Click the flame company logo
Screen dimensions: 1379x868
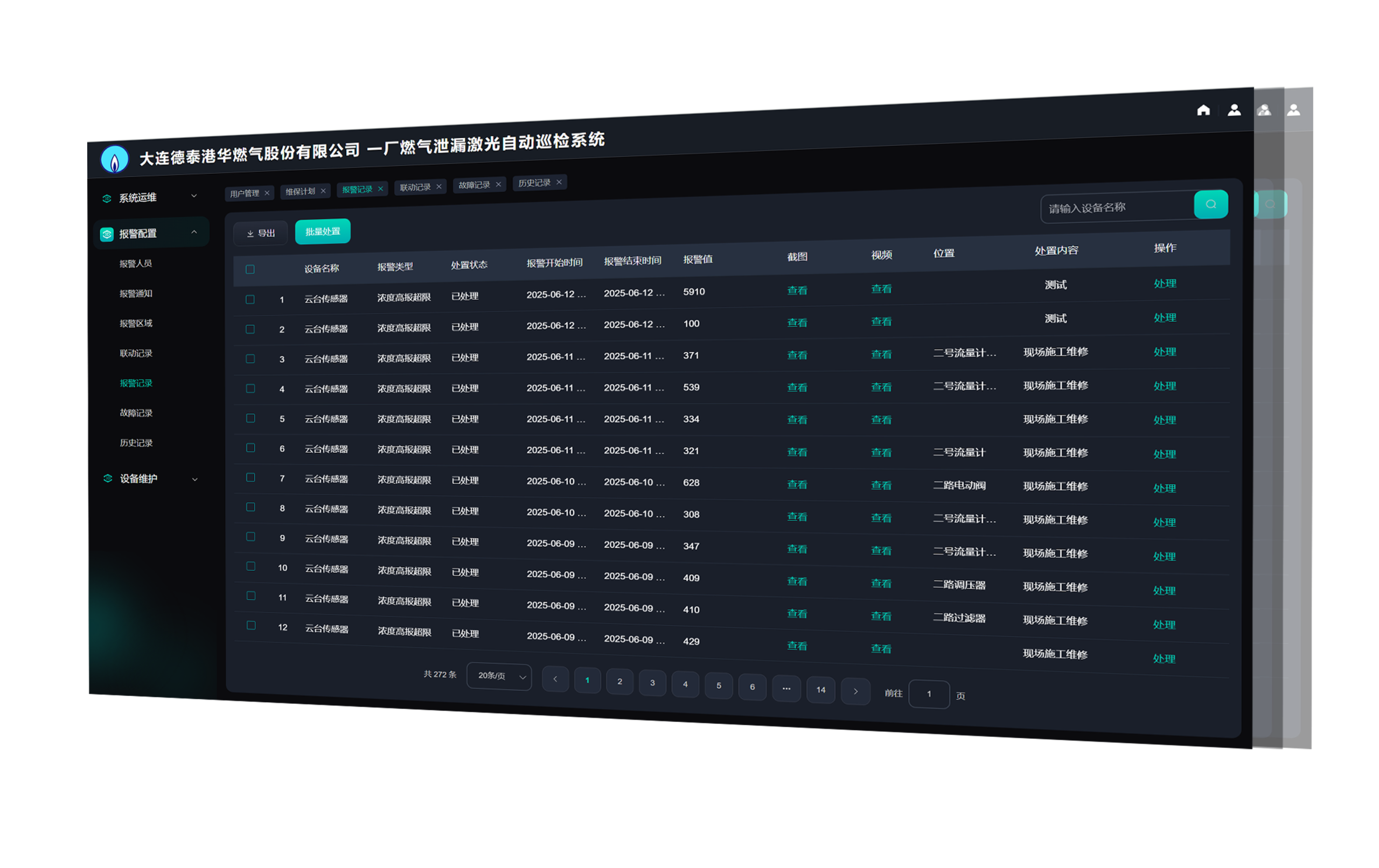115,159
